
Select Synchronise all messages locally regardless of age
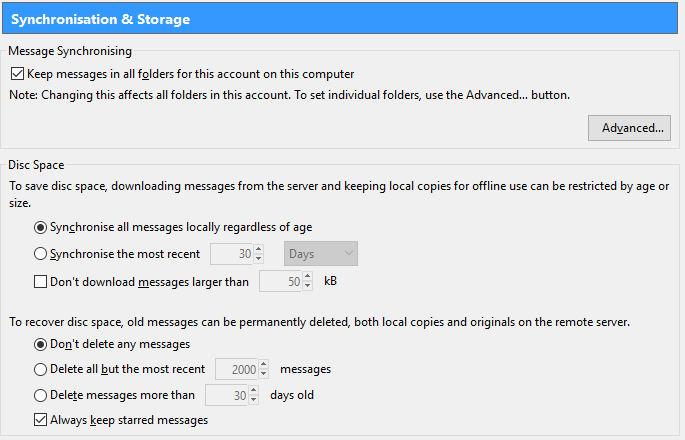click(x=40, y=228)
